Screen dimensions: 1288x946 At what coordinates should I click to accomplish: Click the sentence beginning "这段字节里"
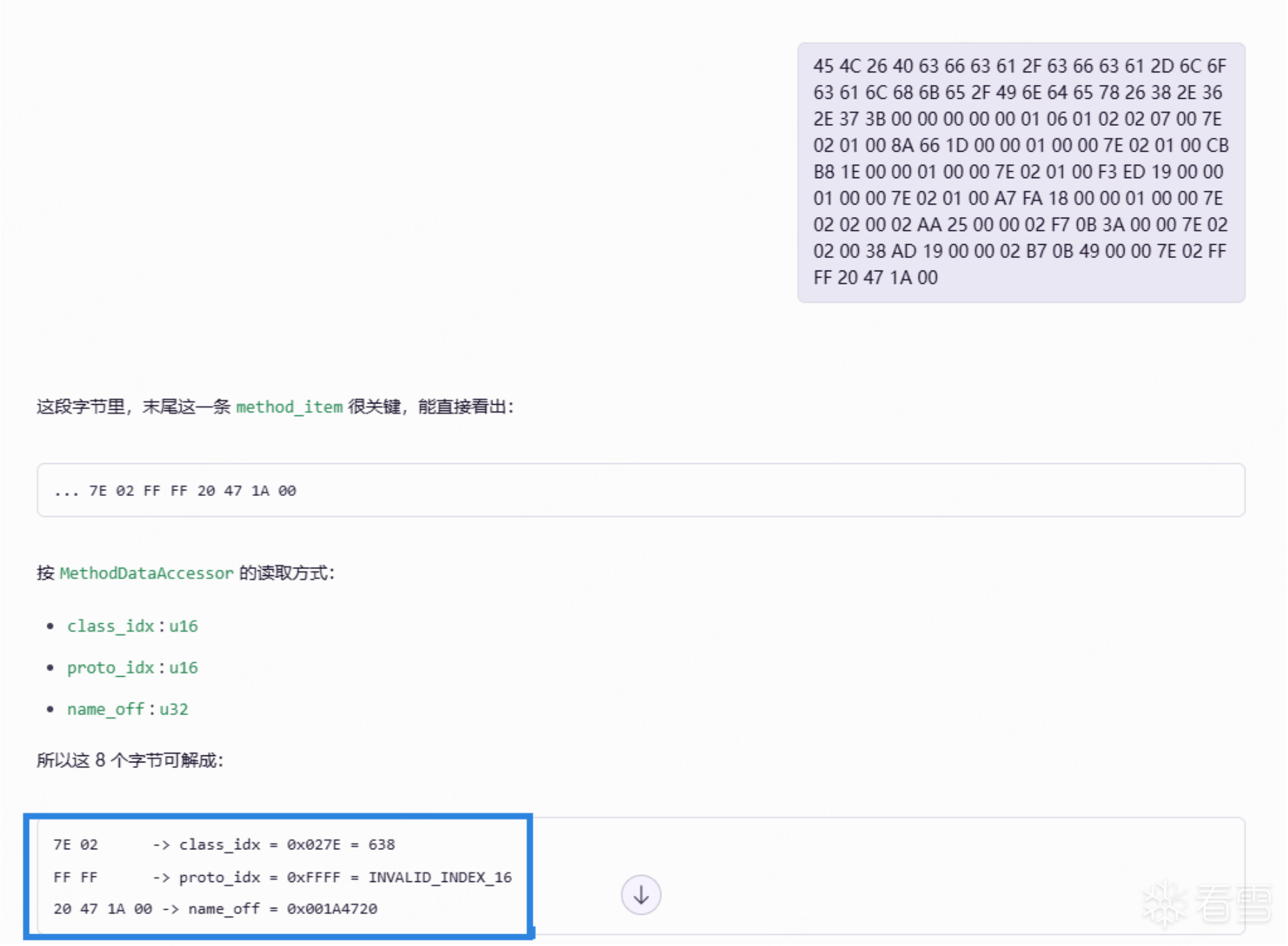[275, 407]
